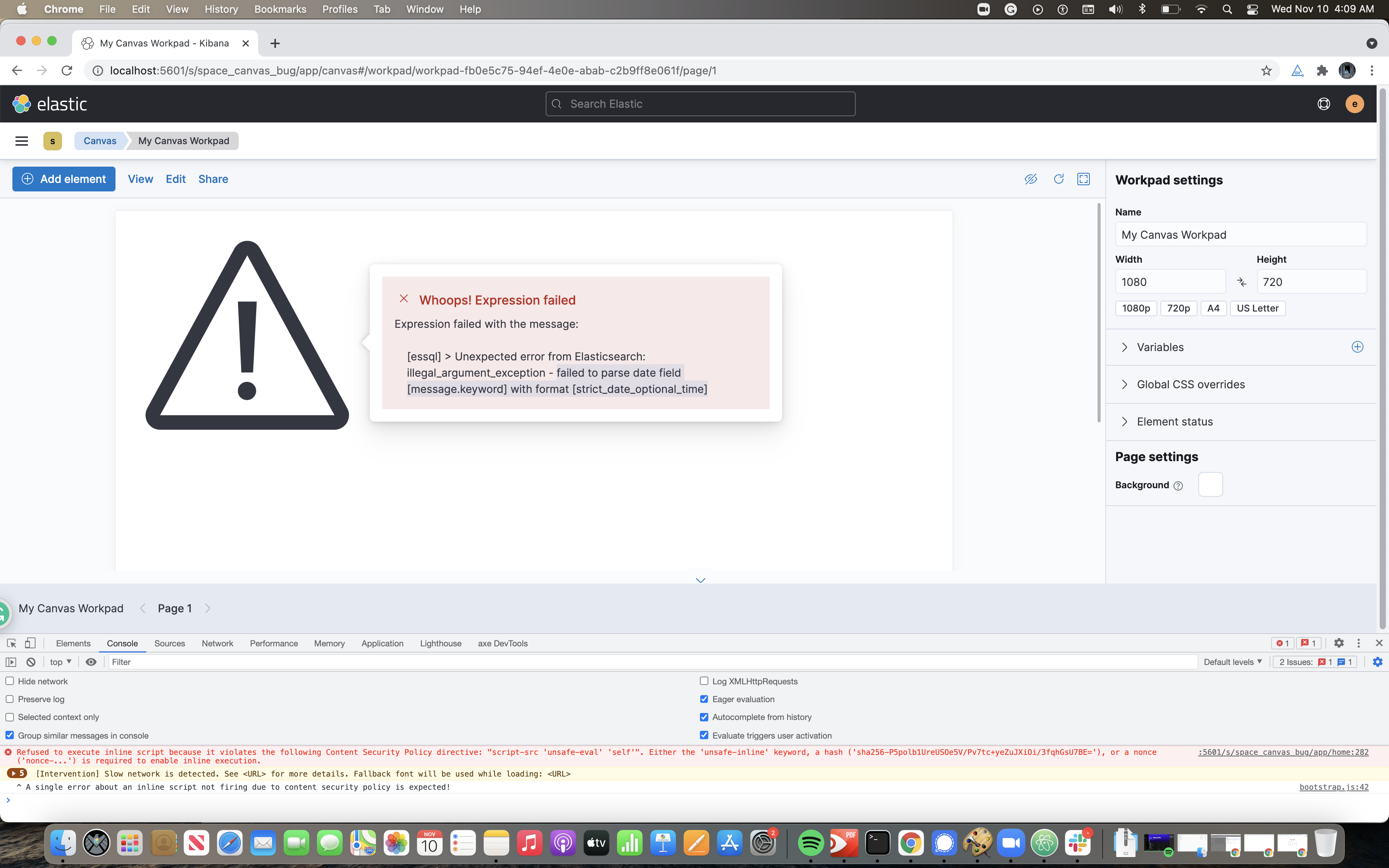Viewport: 1389px width, 868px height.
Task: Enable Selected context only checkbox
Action: [10, 717]
